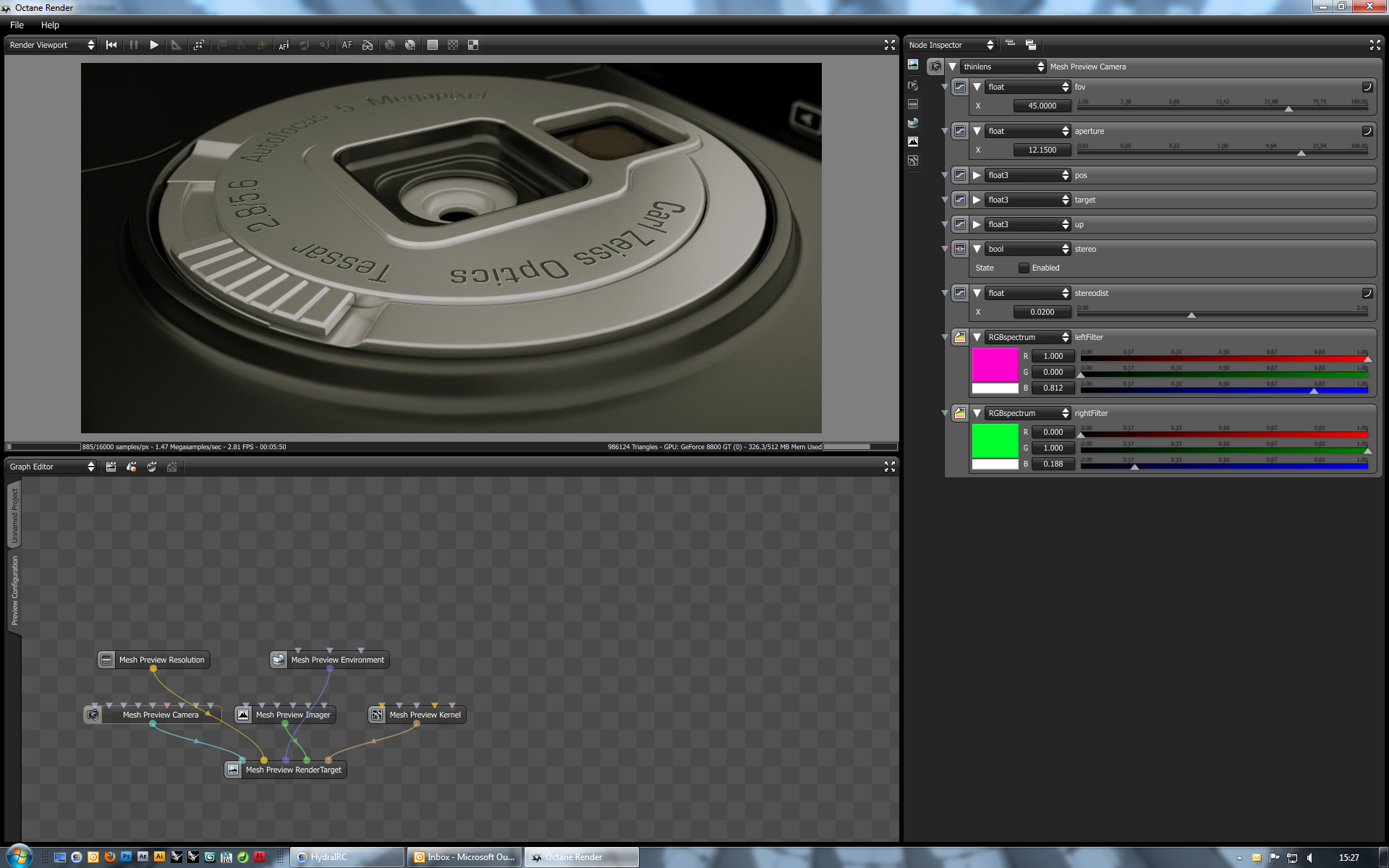The image size is (1389, 868).
Task: Pause the rendering
Action: click(134, 45)
